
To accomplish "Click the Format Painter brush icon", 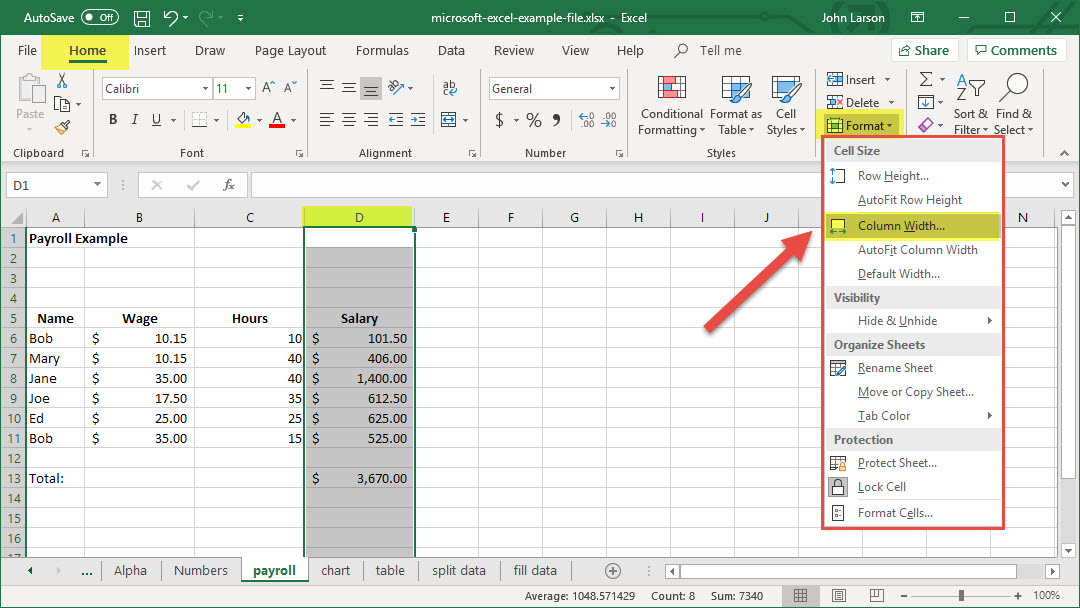I will point(62,127).
